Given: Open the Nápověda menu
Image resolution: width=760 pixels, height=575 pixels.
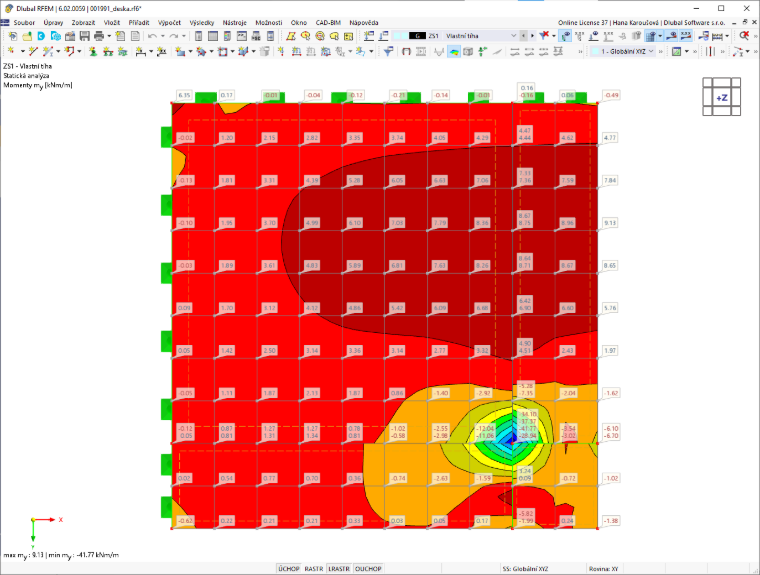Looking at the screenshot, I should 364,22.
